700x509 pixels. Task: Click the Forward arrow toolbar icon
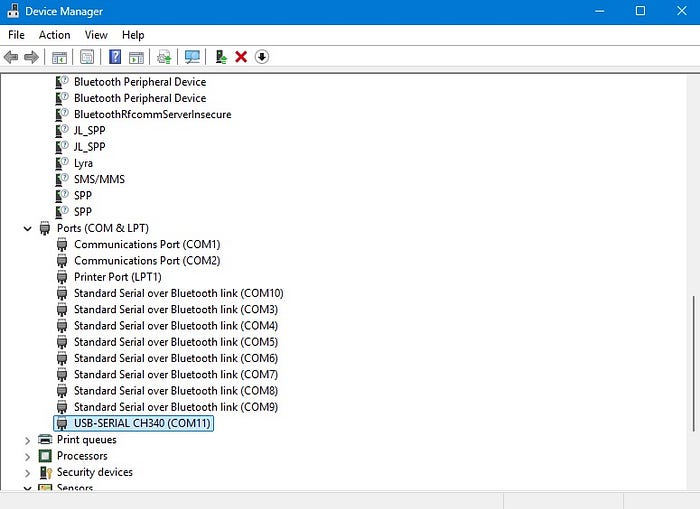(x=31, y=57)
